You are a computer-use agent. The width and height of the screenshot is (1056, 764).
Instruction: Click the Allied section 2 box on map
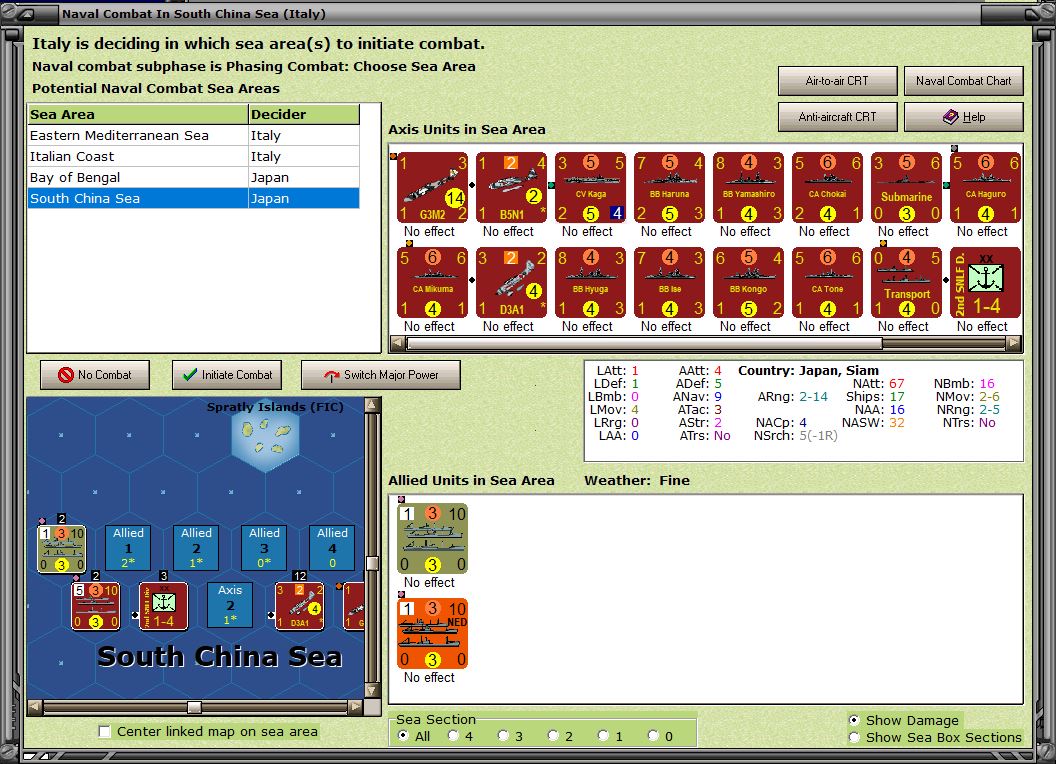click(x=196, y=548)
